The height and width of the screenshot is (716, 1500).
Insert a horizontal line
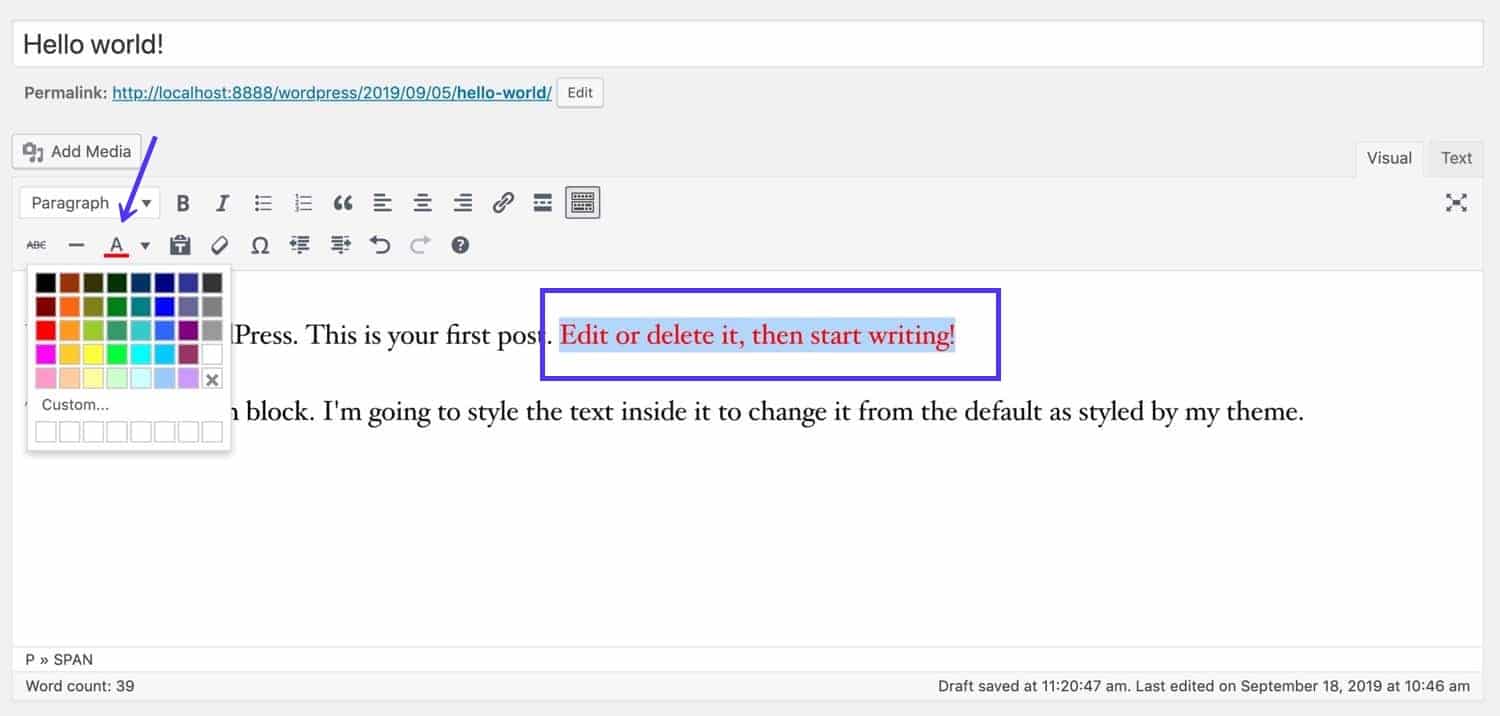(76, 244)
